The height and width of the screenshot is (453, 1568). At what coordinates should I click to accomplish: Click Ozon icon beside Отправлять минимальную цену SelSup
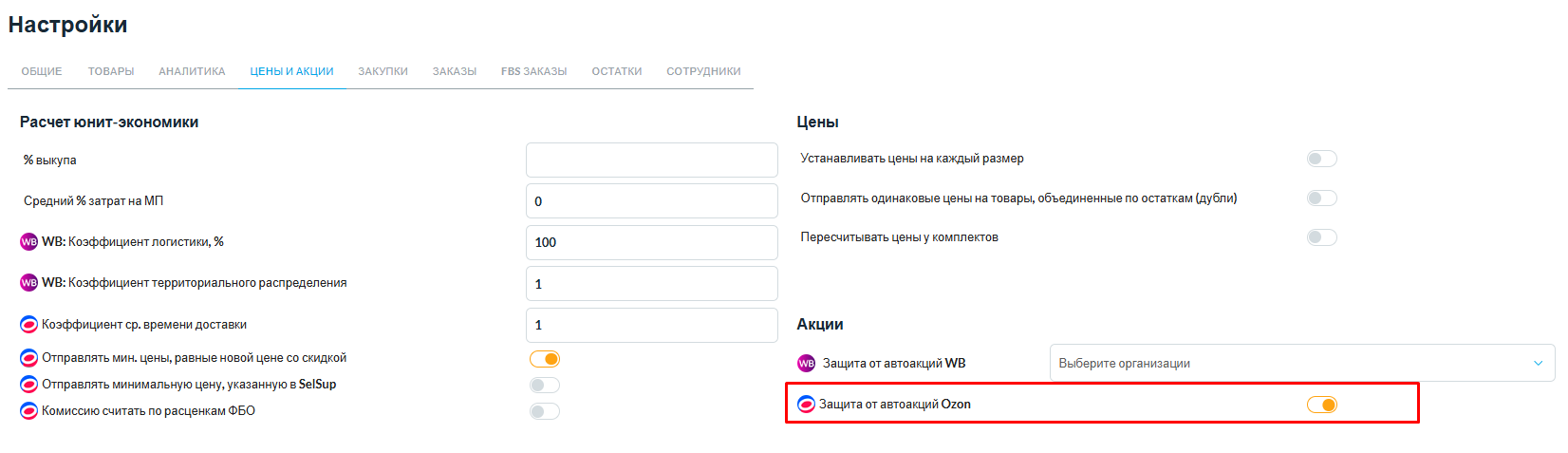(28, 385)
